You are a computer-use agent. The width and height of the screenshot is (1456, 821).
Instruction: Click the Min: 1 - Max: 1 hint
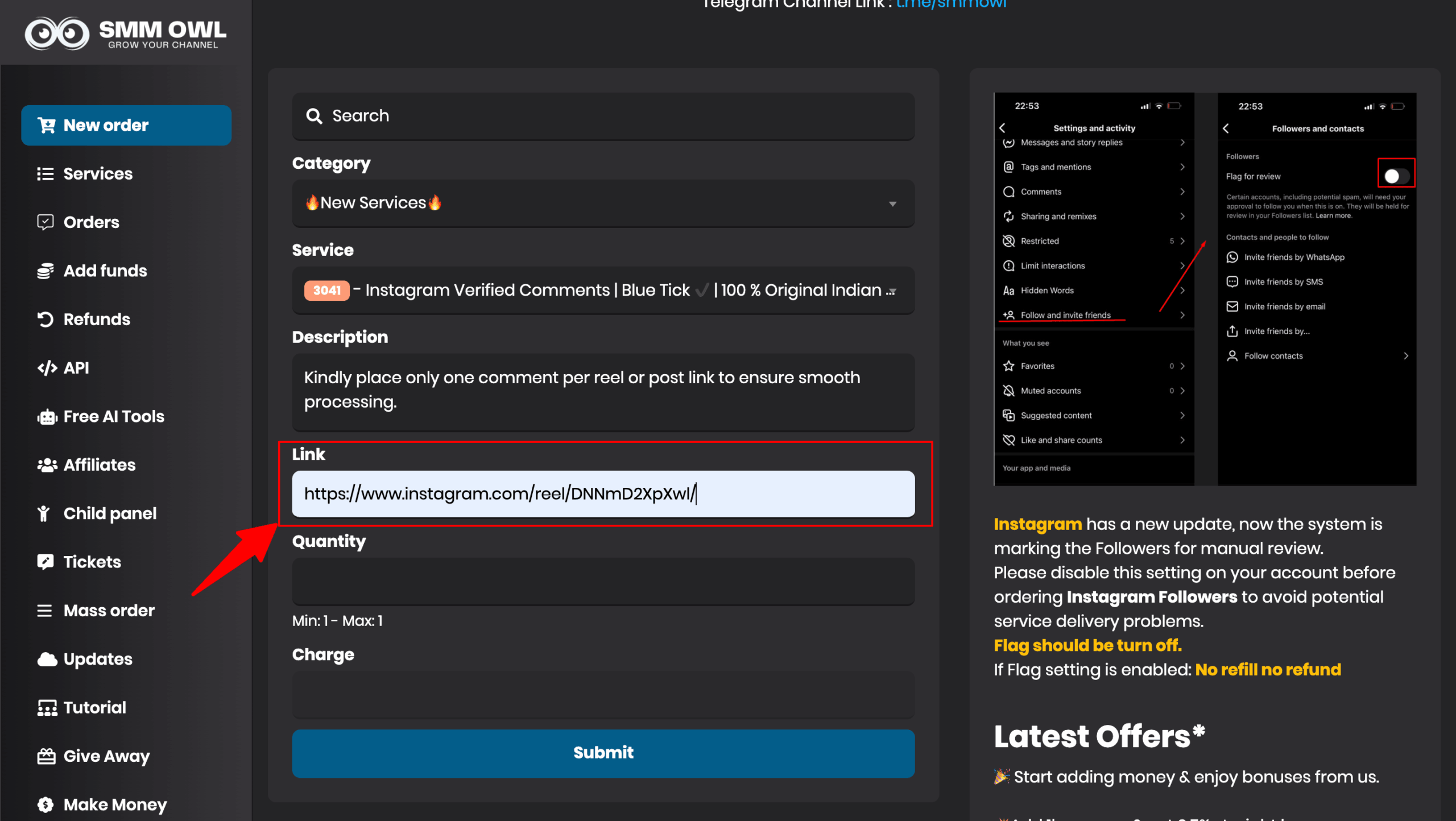[338, 621]
